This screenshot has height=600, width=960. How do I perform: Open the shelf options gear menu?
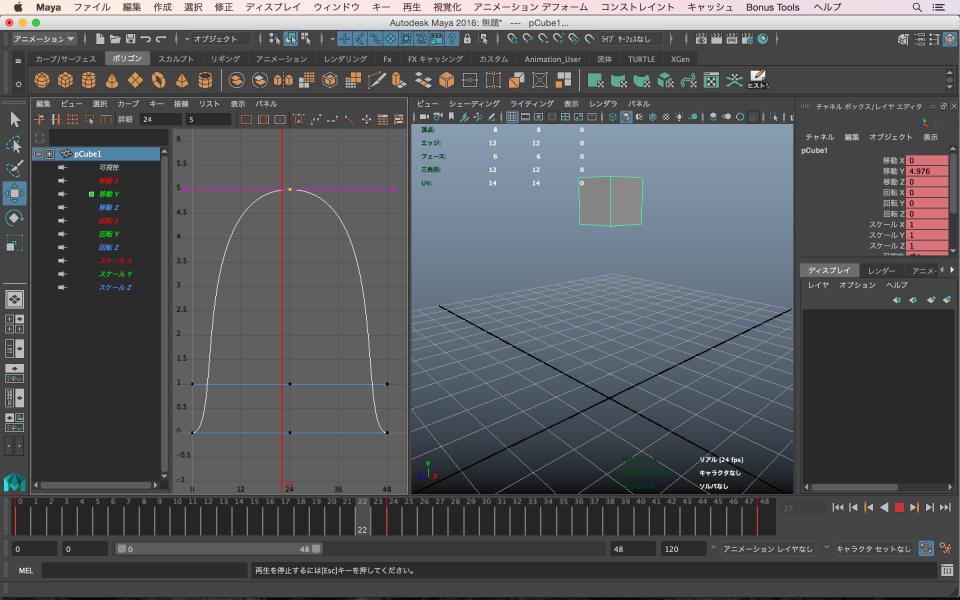[x=18, y=84]
